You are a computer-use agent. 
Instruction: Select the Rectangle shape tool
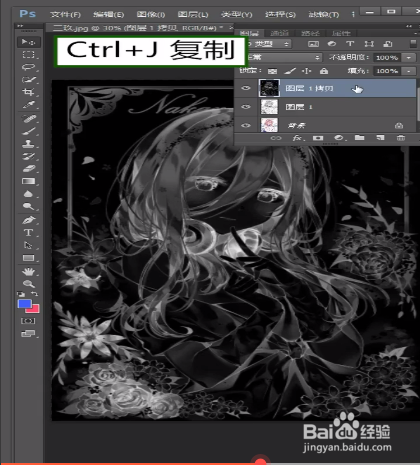[28, 258]
